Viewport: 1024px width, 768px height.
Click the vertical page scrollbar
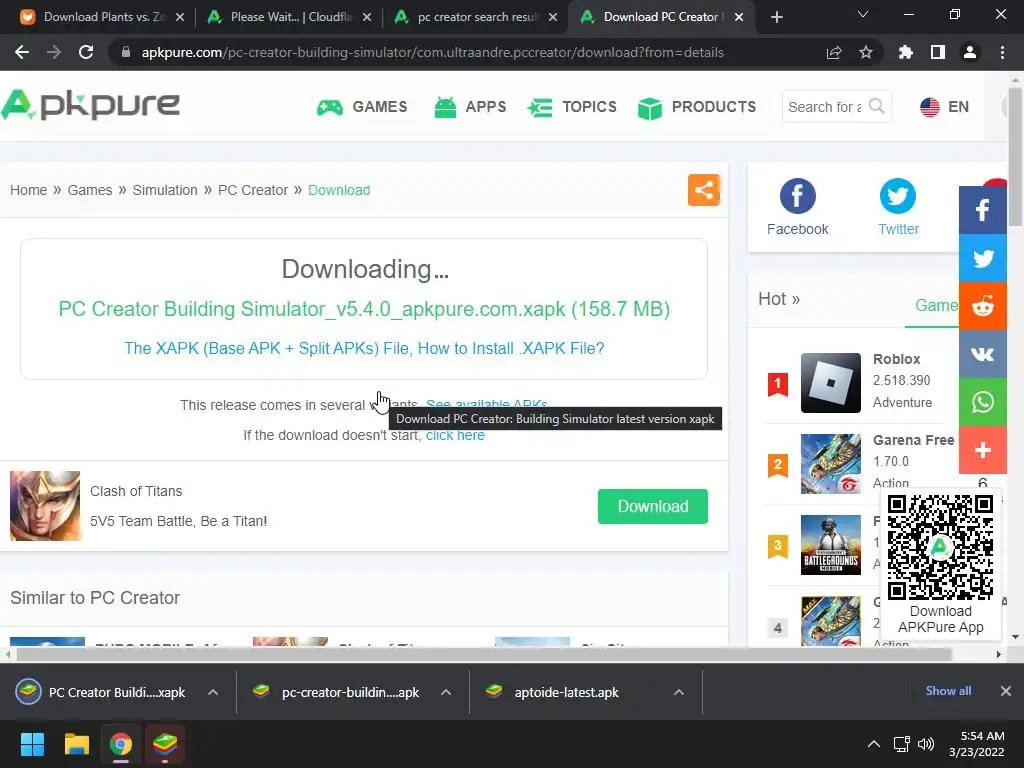pyautogui.click(x=1016, y=158)
